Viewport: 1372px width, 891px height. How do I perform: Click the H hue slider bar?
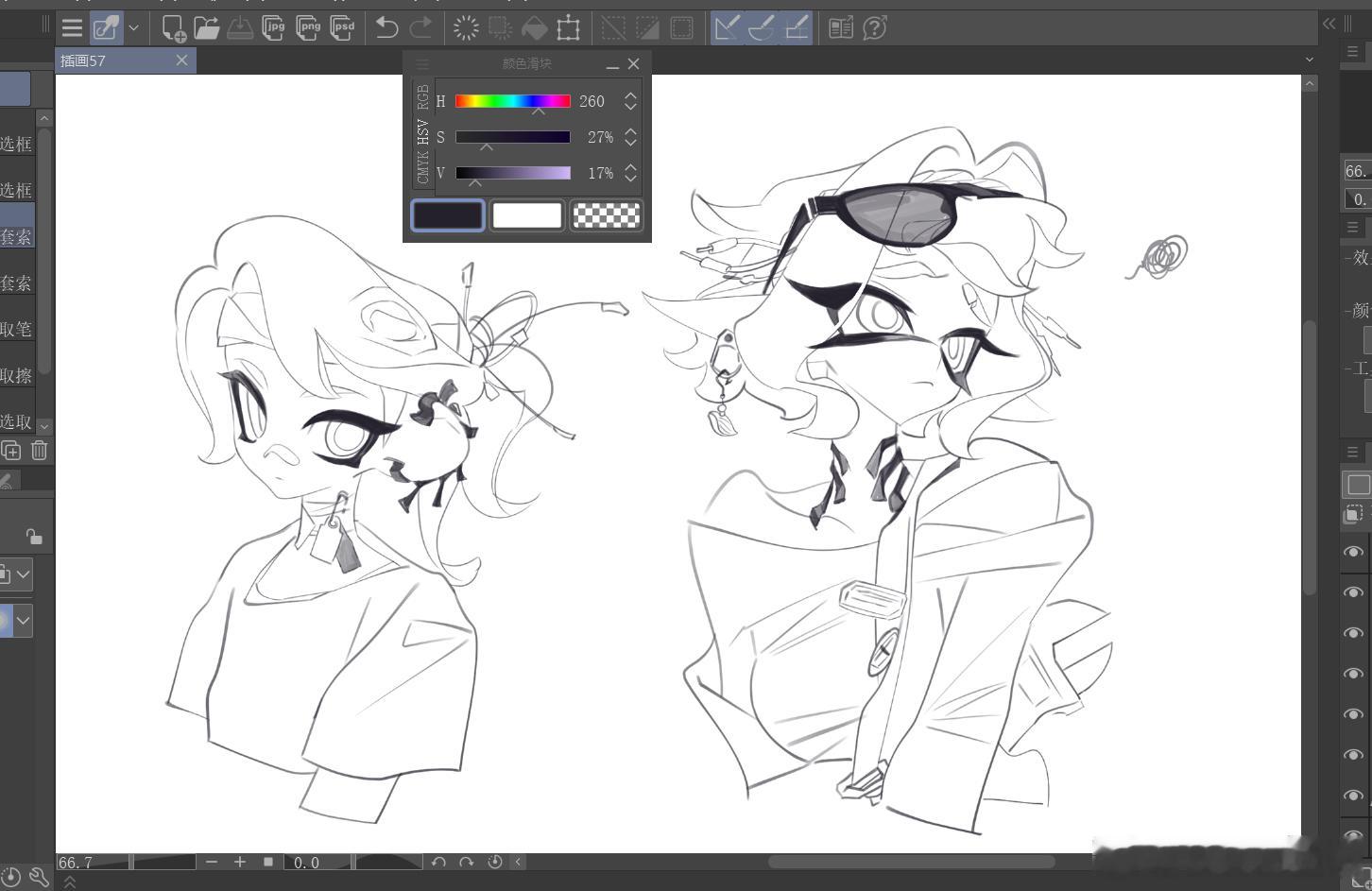513,101
